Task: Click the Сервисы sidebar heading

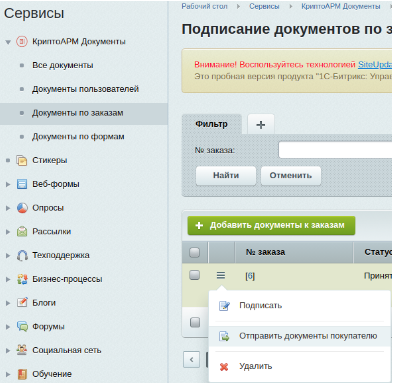Action: 34,13
